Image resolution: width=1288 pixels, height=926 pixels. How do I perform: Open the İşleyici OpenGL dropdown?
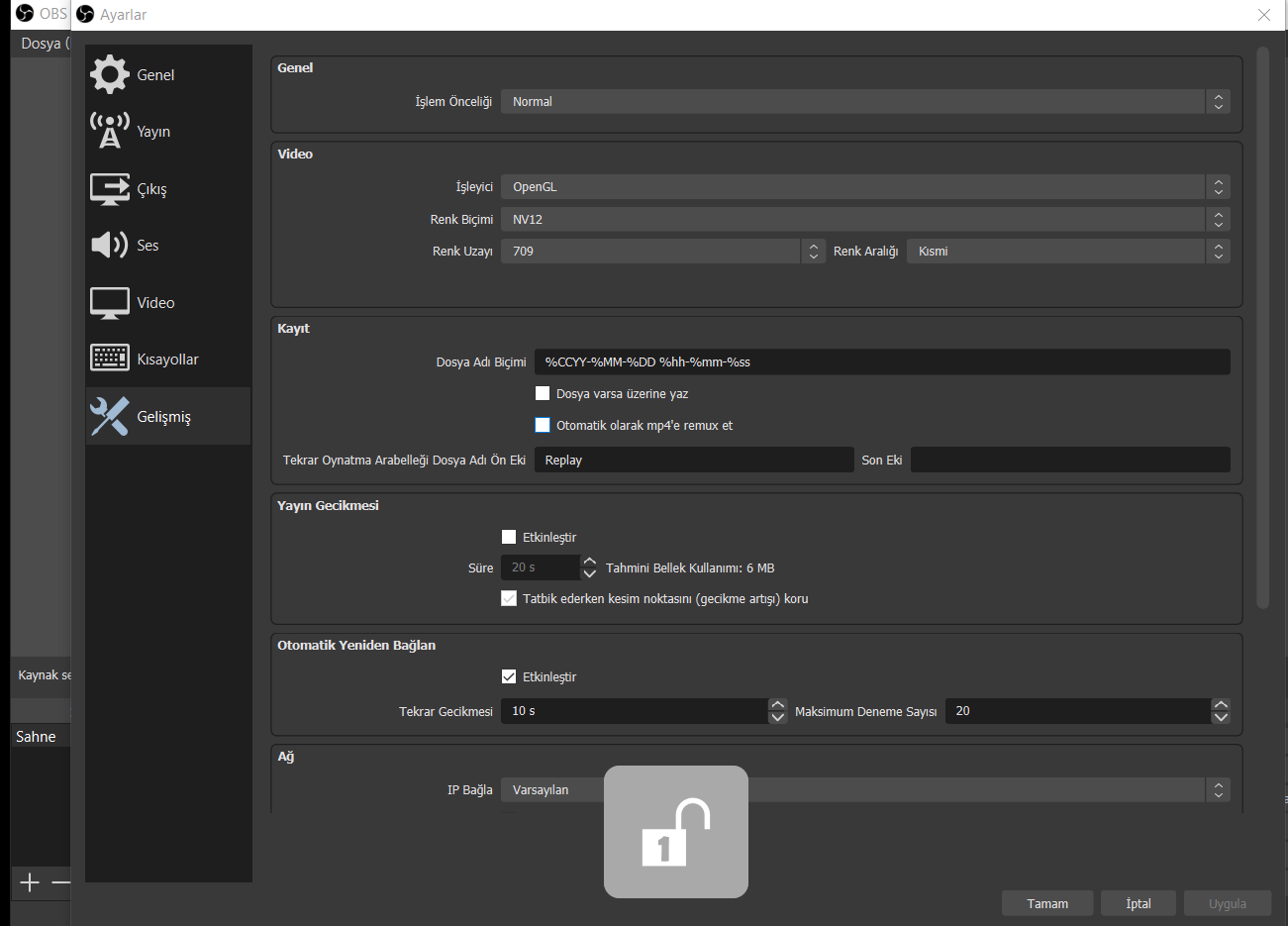pos(865,186)
